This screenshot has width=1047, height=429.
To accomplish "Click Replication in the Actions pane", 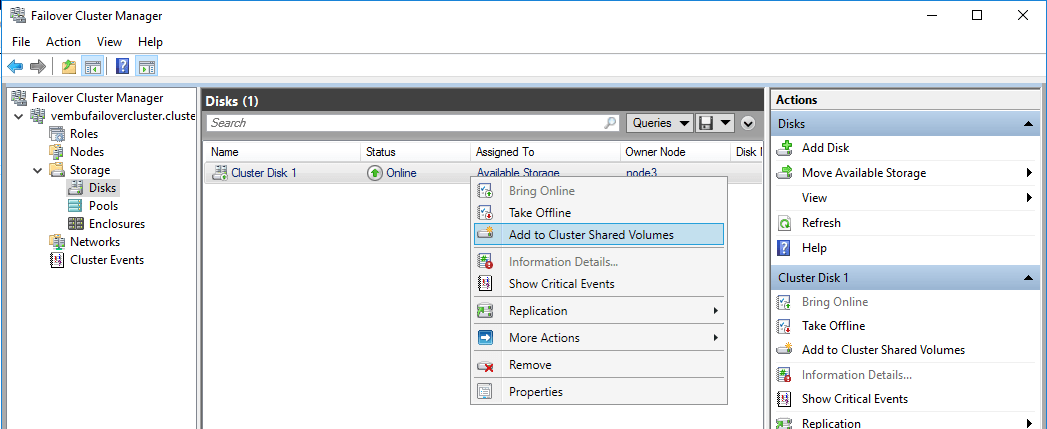I will (831, 423).
